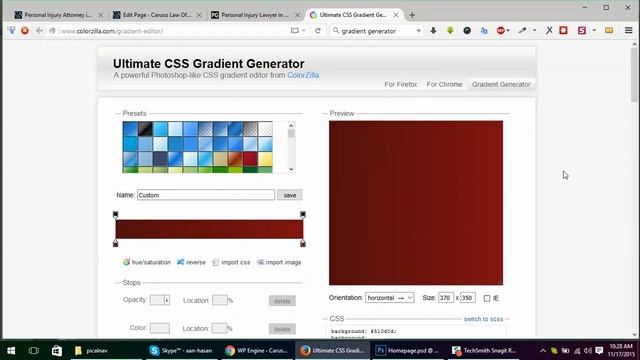Click the browser reload button
Screen dimensions: 640x360
[318, 31]
